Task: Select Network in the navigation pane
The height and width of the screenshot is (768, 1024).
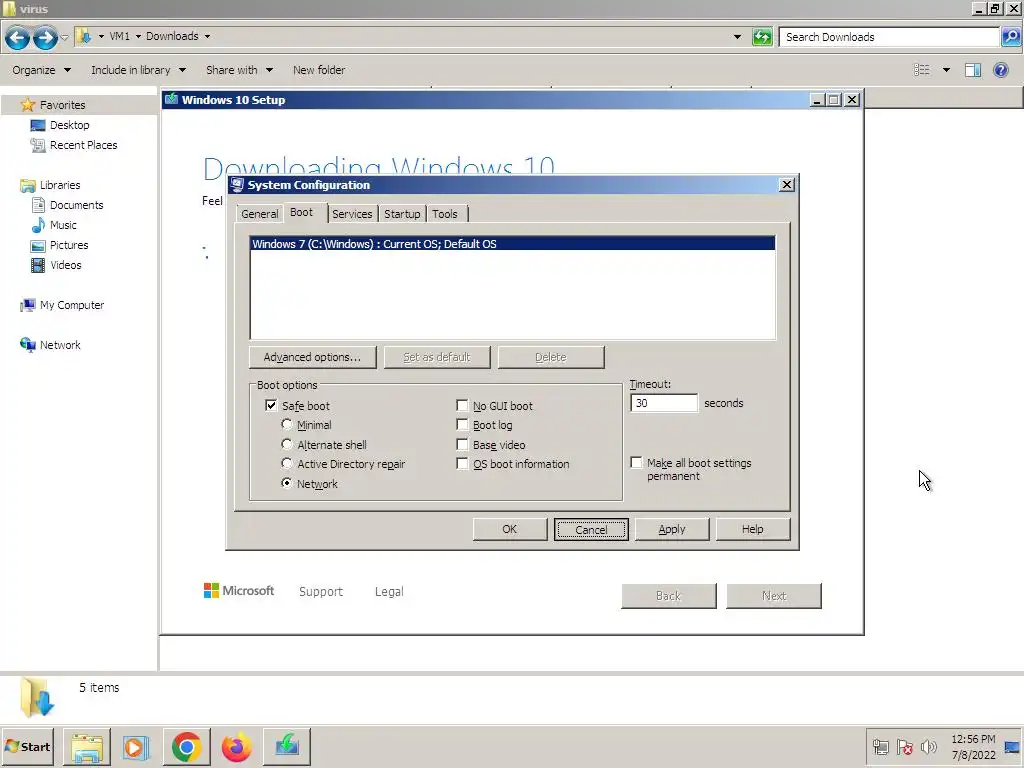Action: click(x=60, y=345)
